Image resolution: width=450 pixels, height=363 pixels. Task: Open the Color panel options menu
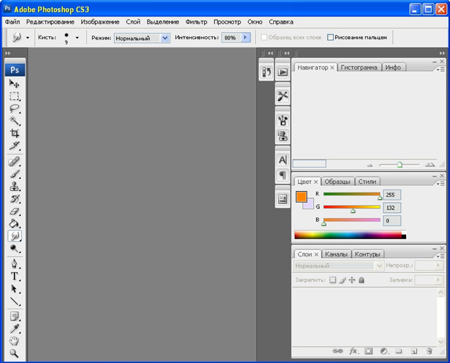pyautogui.click(x=440, y=184)
